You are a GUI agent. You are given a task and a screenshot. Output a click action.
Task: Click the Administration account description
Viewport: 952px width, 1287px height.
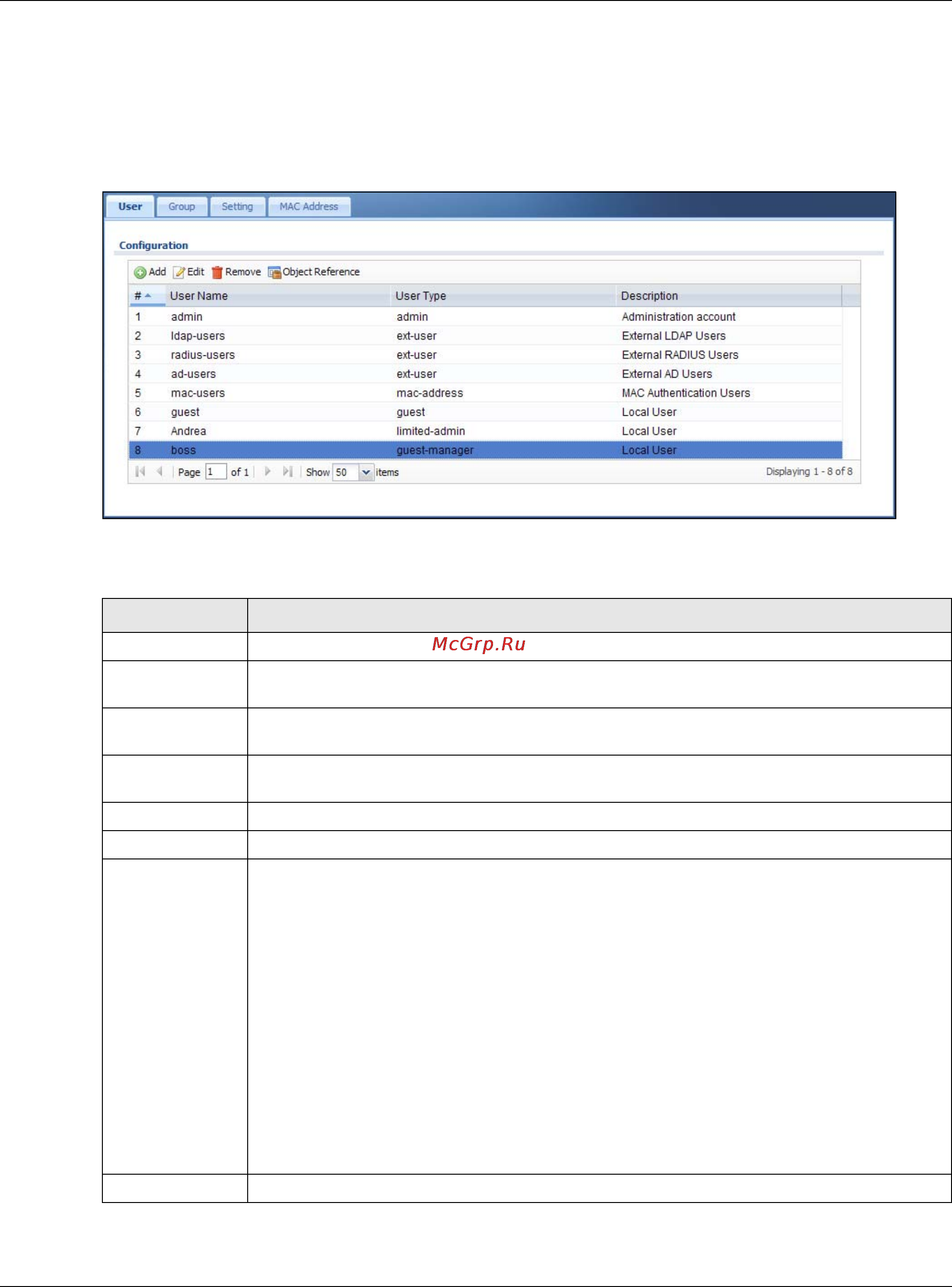[x=678, y=316]
